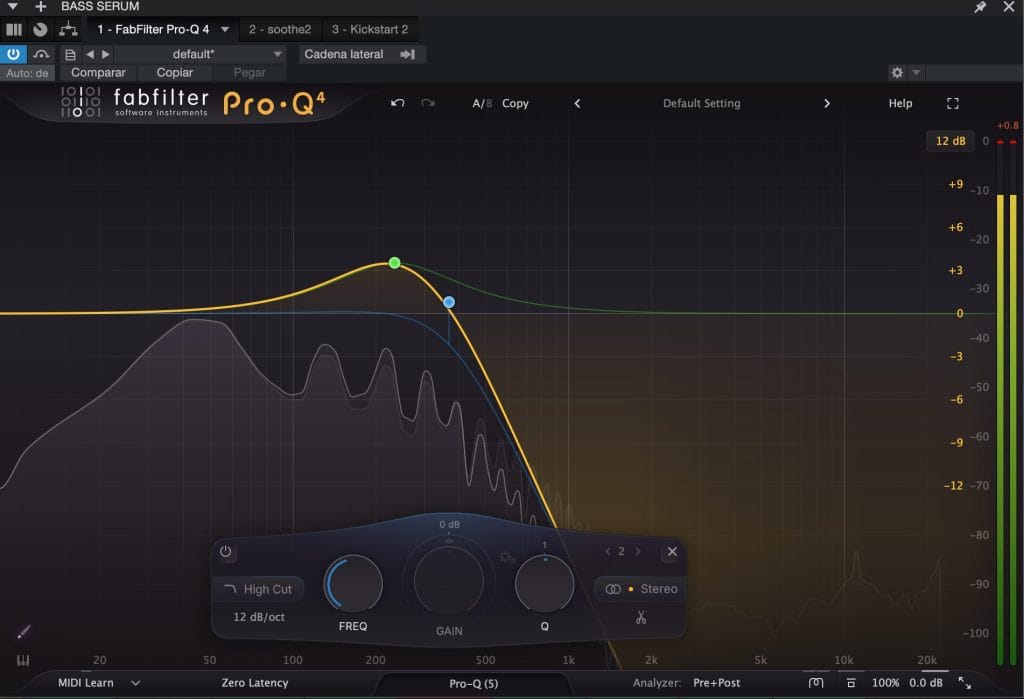
Task: Click the Pegar button
Action: 249,73
